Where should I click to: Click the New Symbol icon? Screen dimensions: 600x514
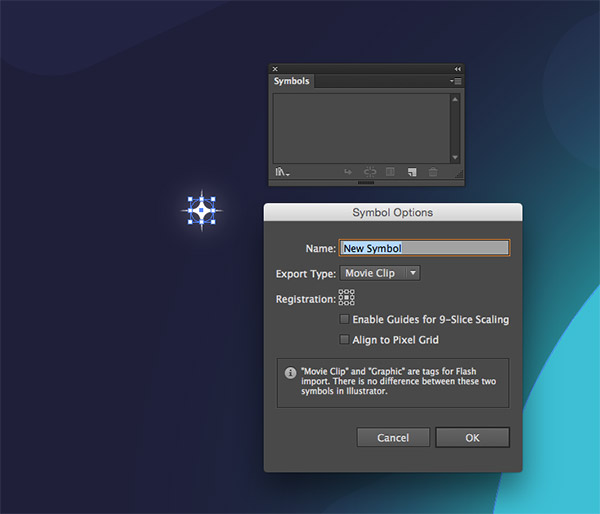411,173
